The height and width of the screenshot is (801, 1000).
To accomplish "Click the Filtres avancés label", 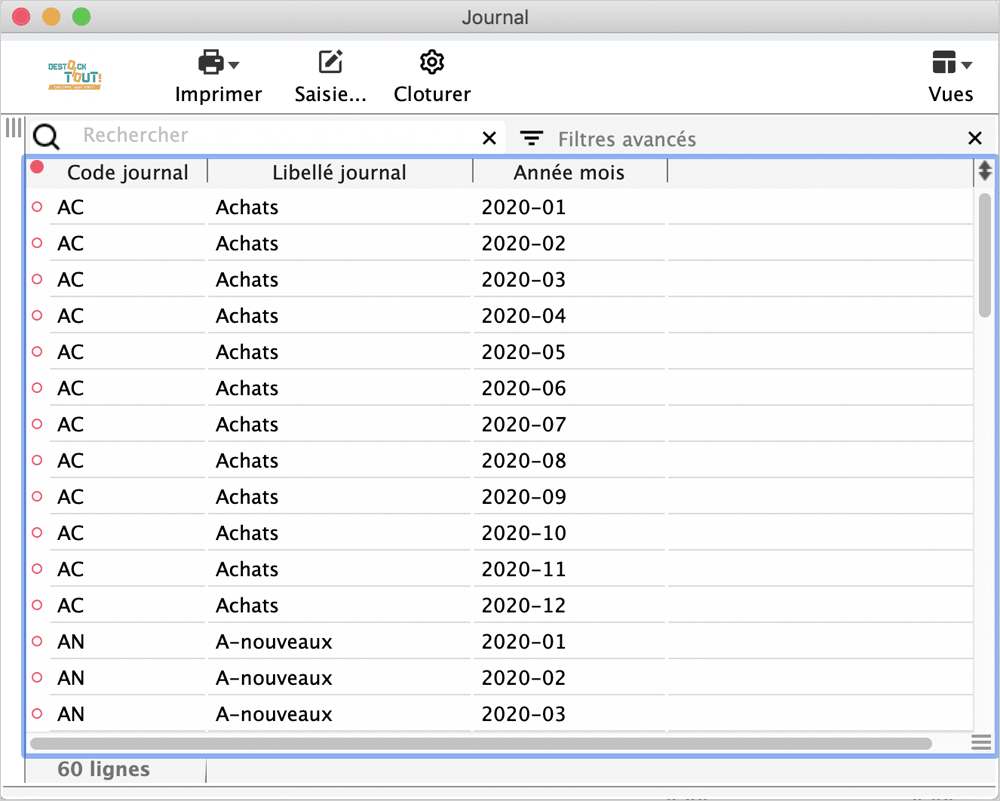I will (x=627, y=139).
